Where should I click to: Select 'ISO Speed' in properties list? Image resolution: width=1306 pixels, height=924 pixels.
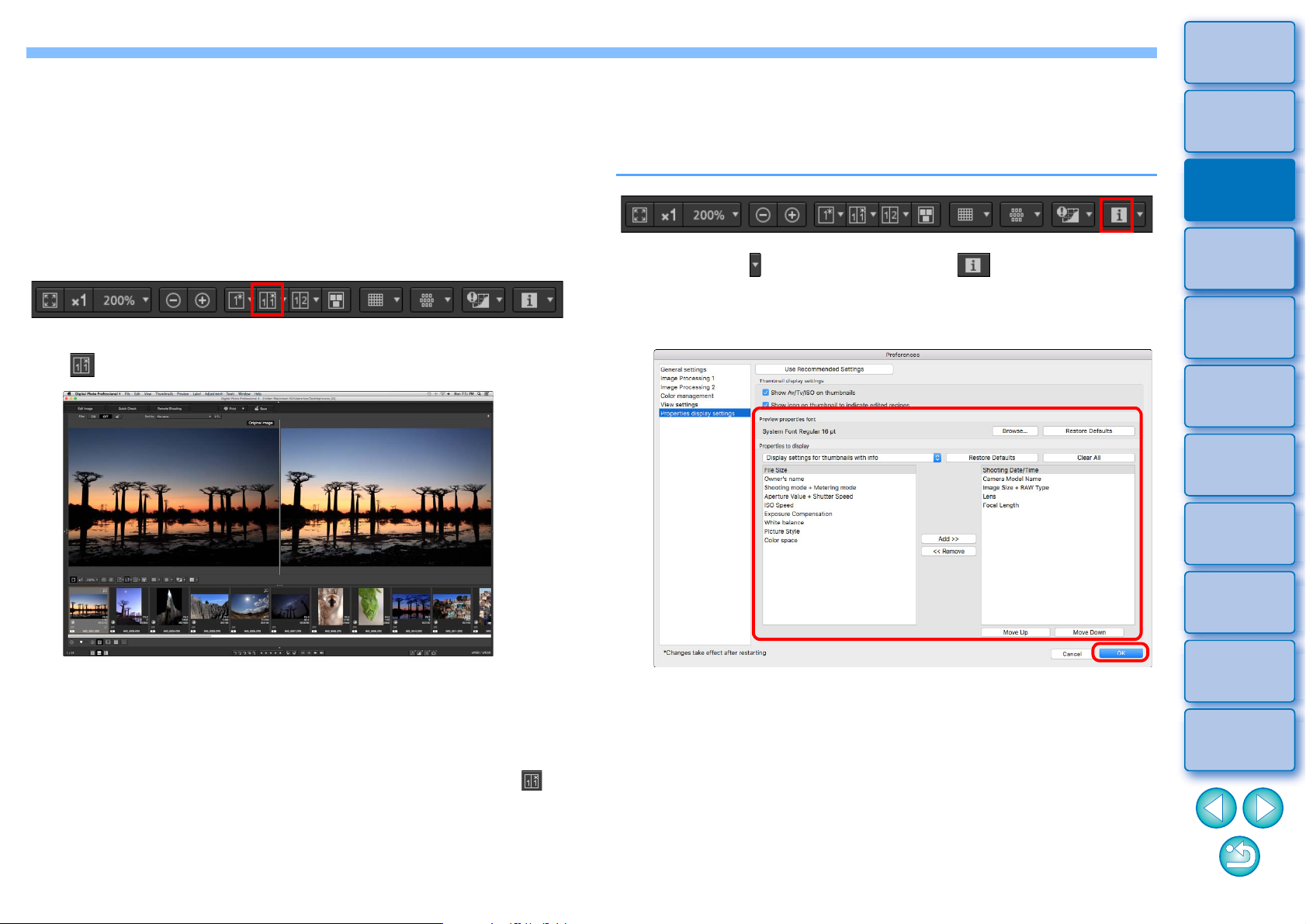click(778, 505)
